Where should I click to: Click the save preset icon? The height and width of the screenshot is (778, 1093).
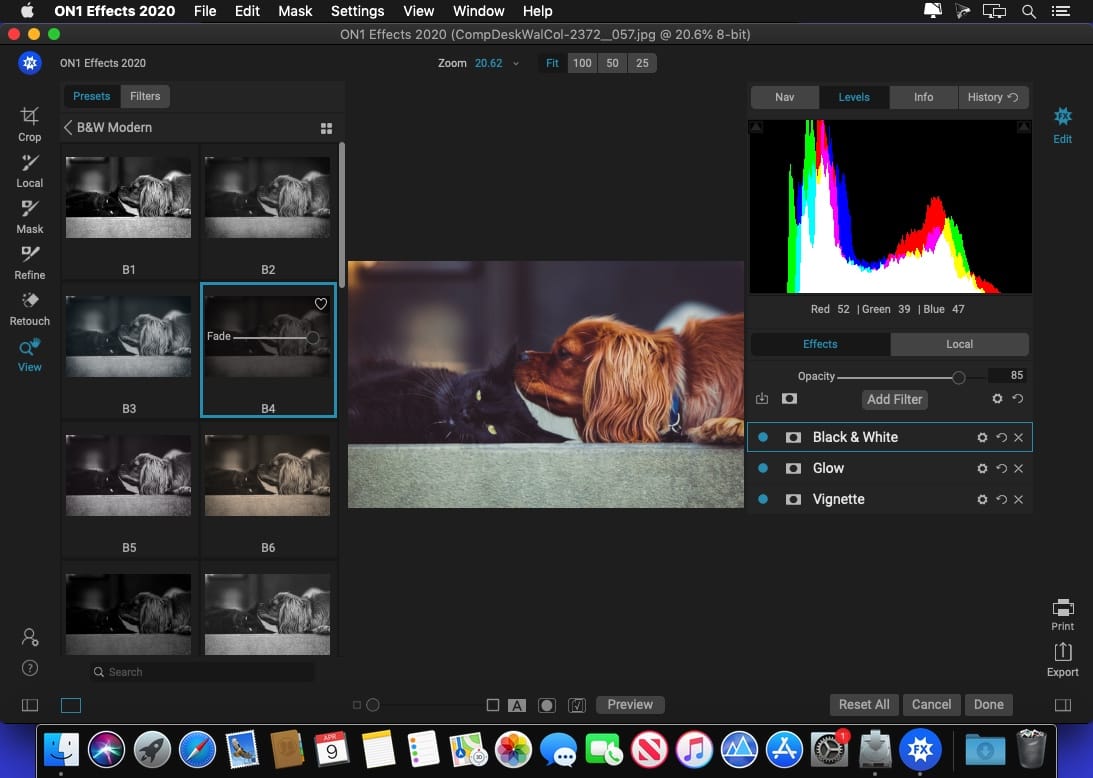[762, 399]
